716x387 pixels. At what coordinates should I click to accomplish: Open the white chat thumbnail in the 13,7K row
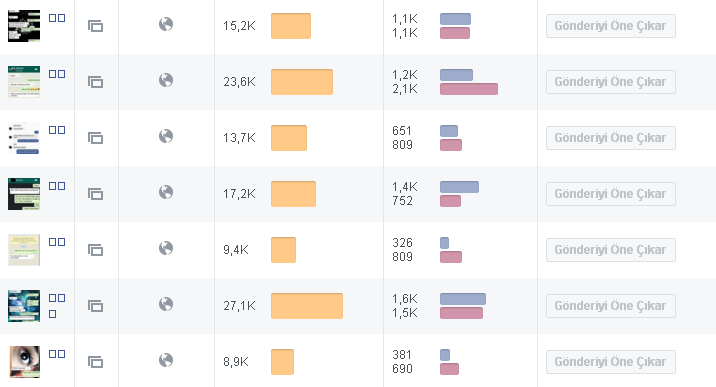click(x=24, y=138)
